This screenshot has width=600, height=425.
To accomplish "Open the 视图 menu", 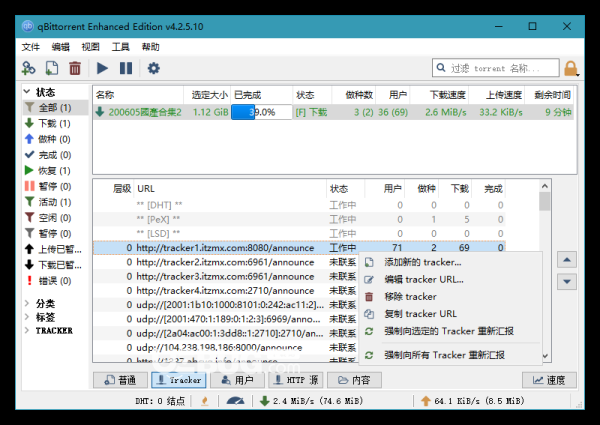I will (90, 47).
